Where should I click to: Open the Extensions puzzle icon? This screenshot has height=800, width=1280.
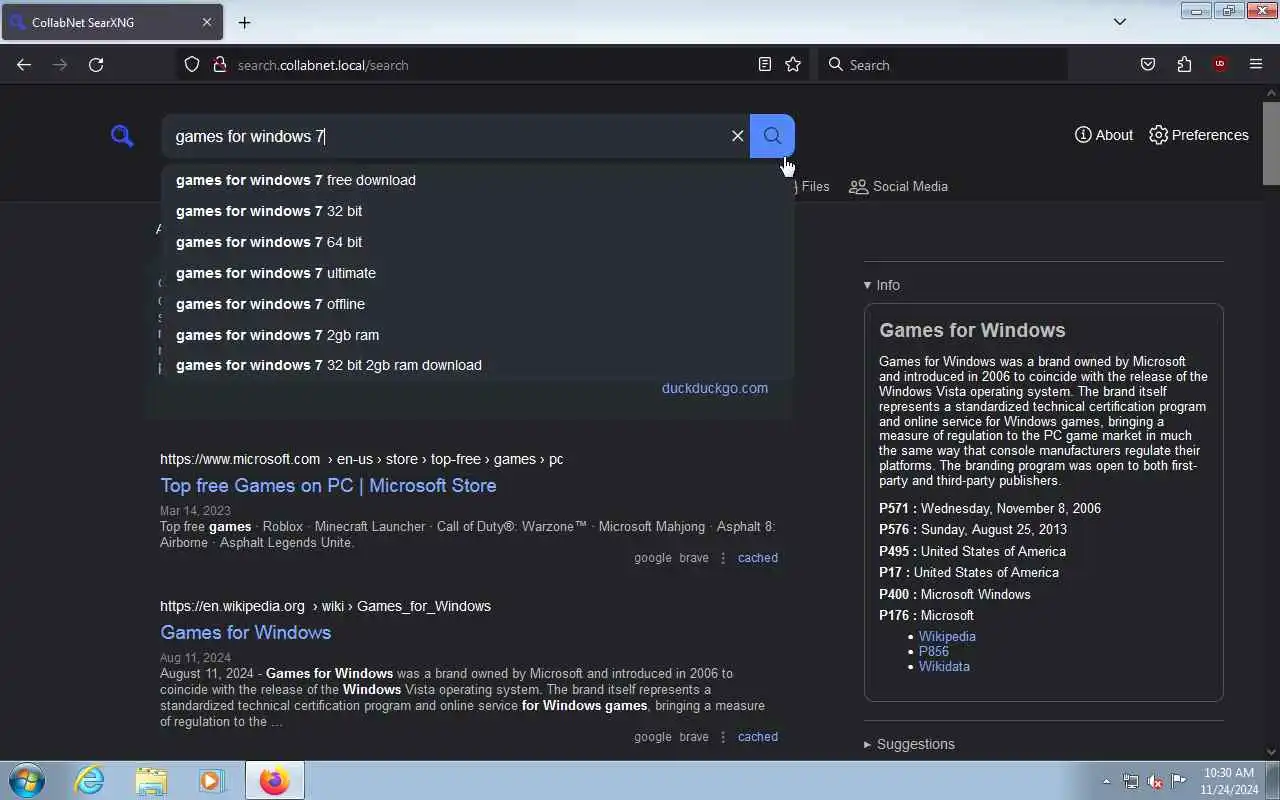[x=1184, y=65]
